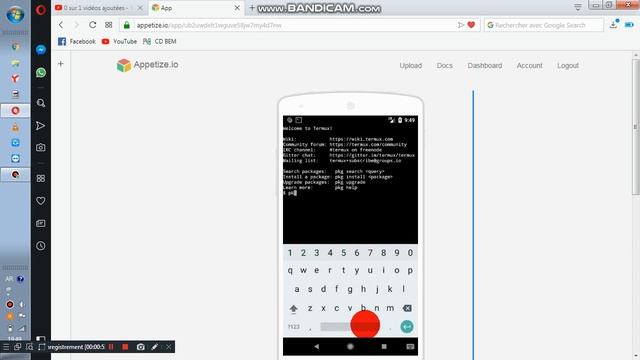This screenshot has width=640, height=360.
Task: Tap the letter z key
Action: tap(310, 308)
